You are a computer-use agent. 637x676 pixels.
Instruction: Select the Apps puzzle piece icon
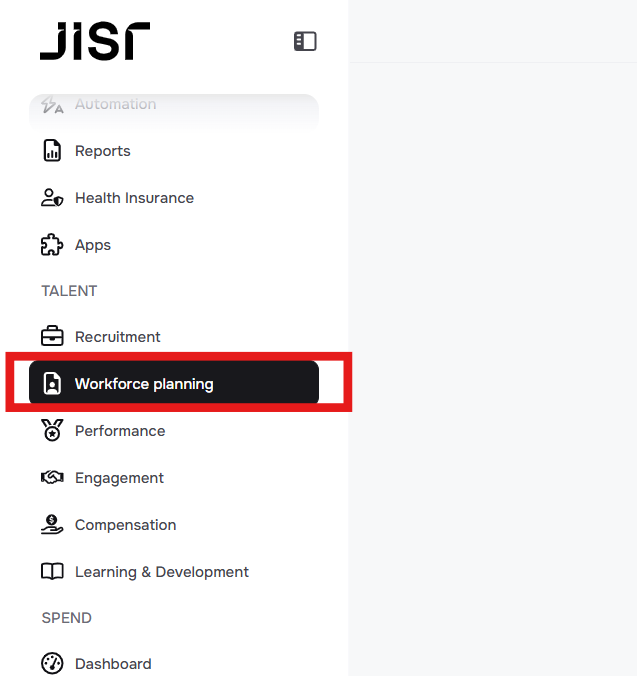(x=52, y=245)
